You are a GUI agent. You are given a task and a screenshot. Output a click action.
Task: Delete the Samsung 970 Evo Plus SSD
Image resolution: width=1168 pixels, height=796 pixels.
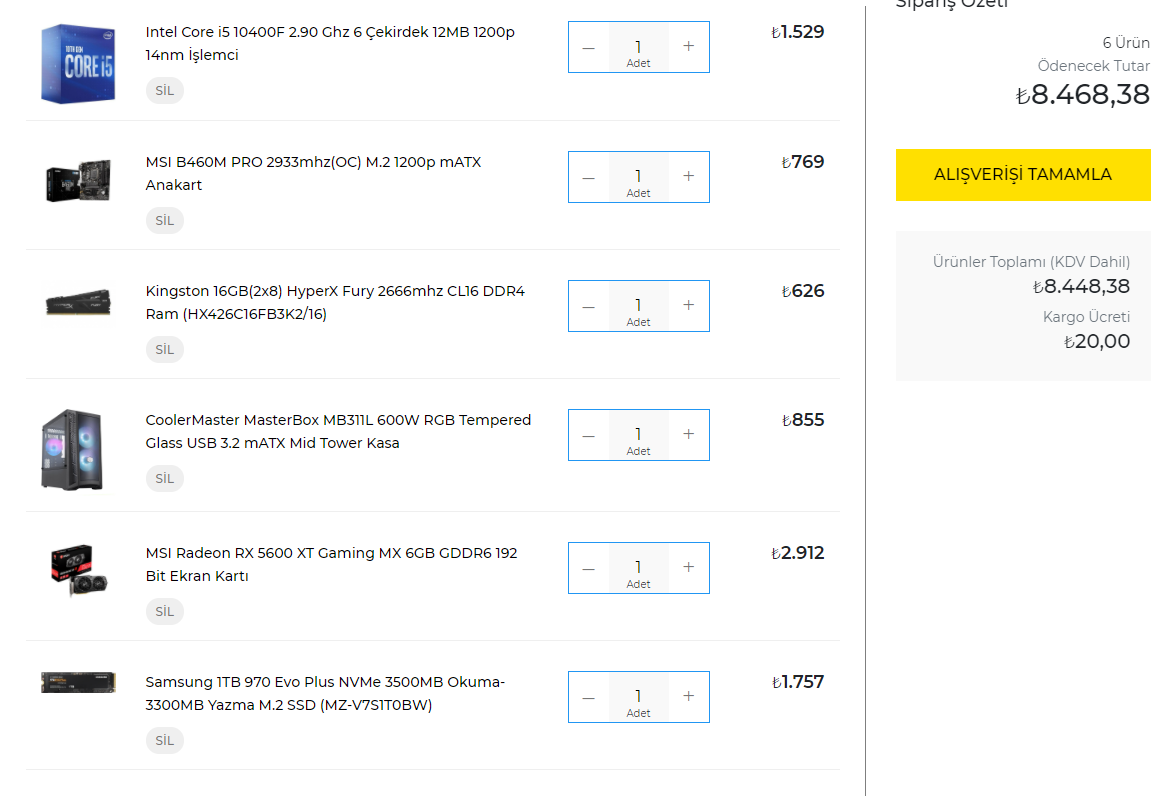click(165, 740)
